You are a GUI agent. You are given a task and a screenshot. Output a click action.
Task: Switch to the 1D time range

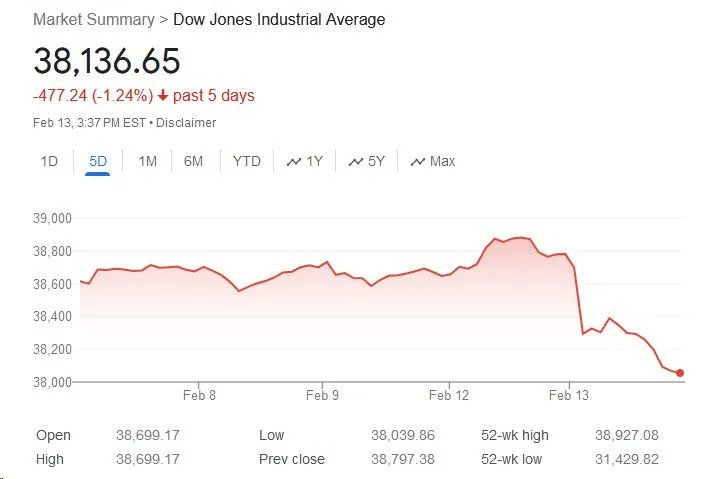[49, 161]
